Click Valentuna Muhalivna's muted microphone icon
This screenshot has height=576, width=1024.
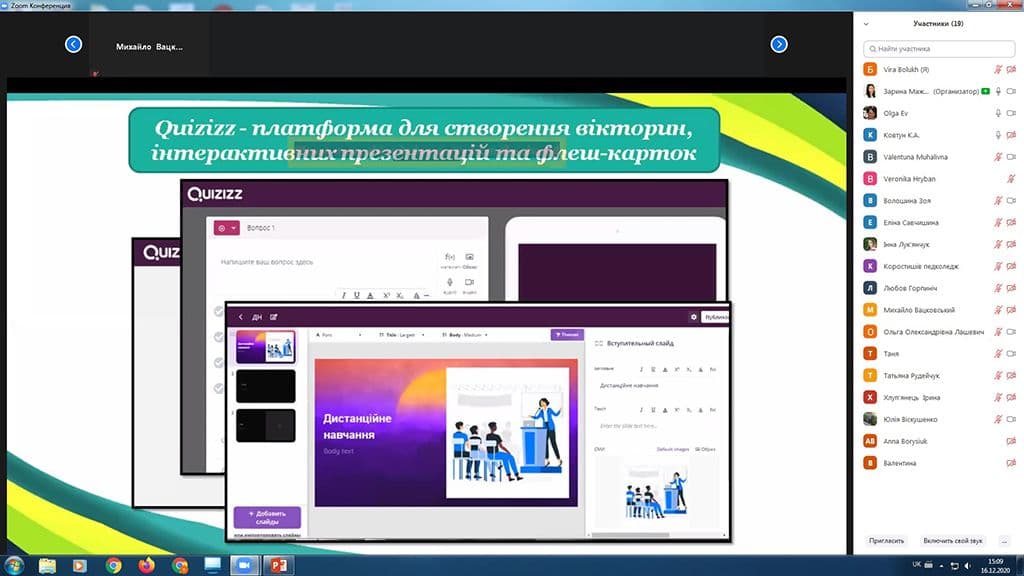click(x=998, y=157)
